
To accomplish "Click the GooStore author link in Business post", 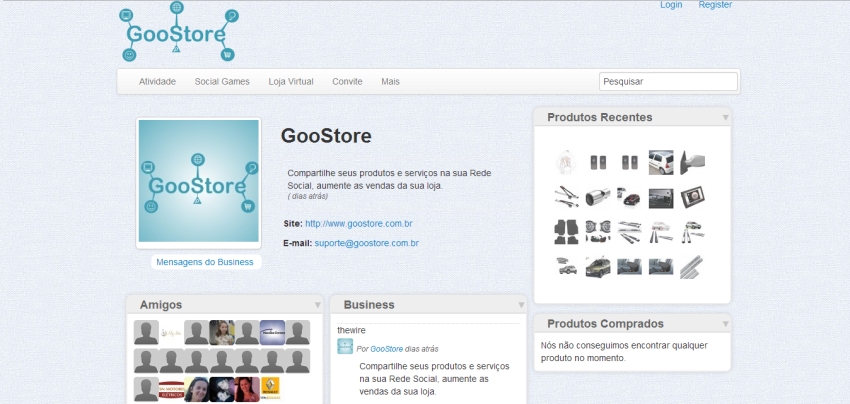I will coord(387,349).
